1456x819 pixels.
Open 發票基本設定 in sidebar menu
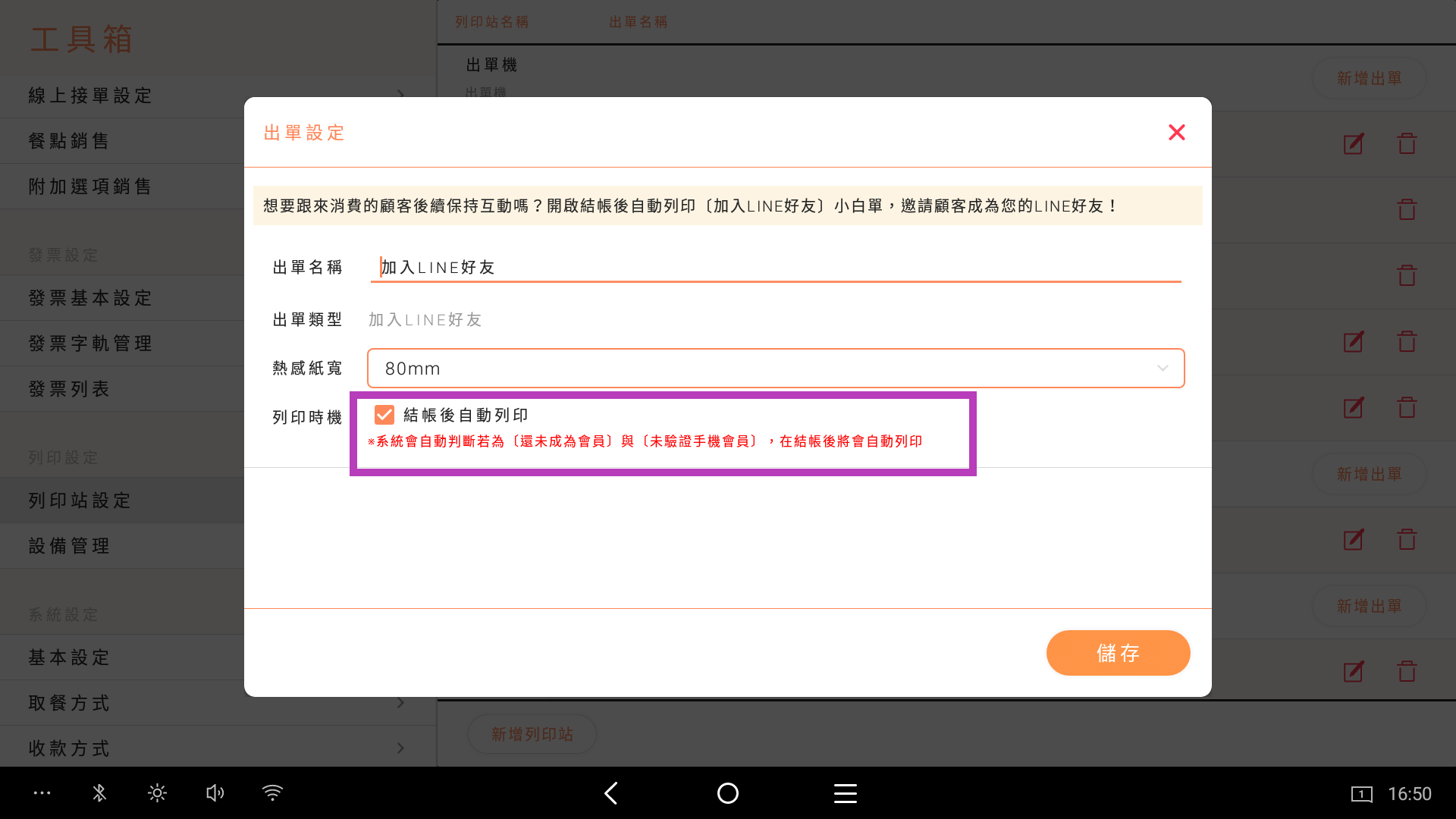[x=90, y=298]
